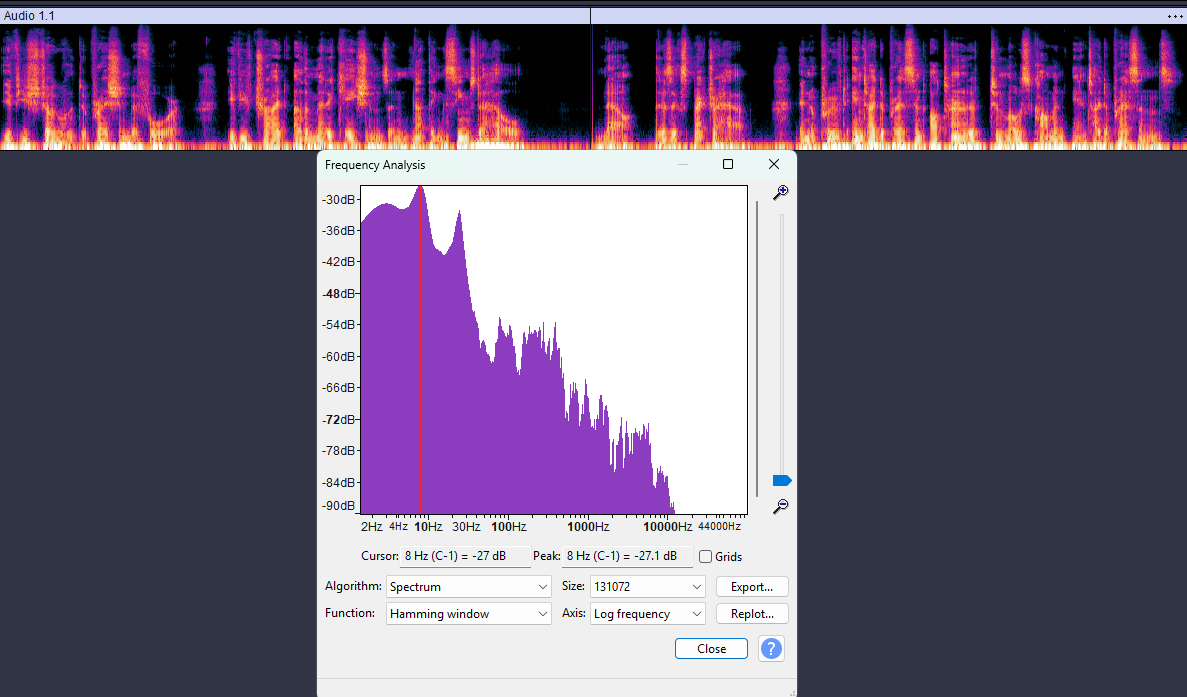Click the 100Hz axis label
The width and height of the screenshot is (1187, 697).
(509, 527)
